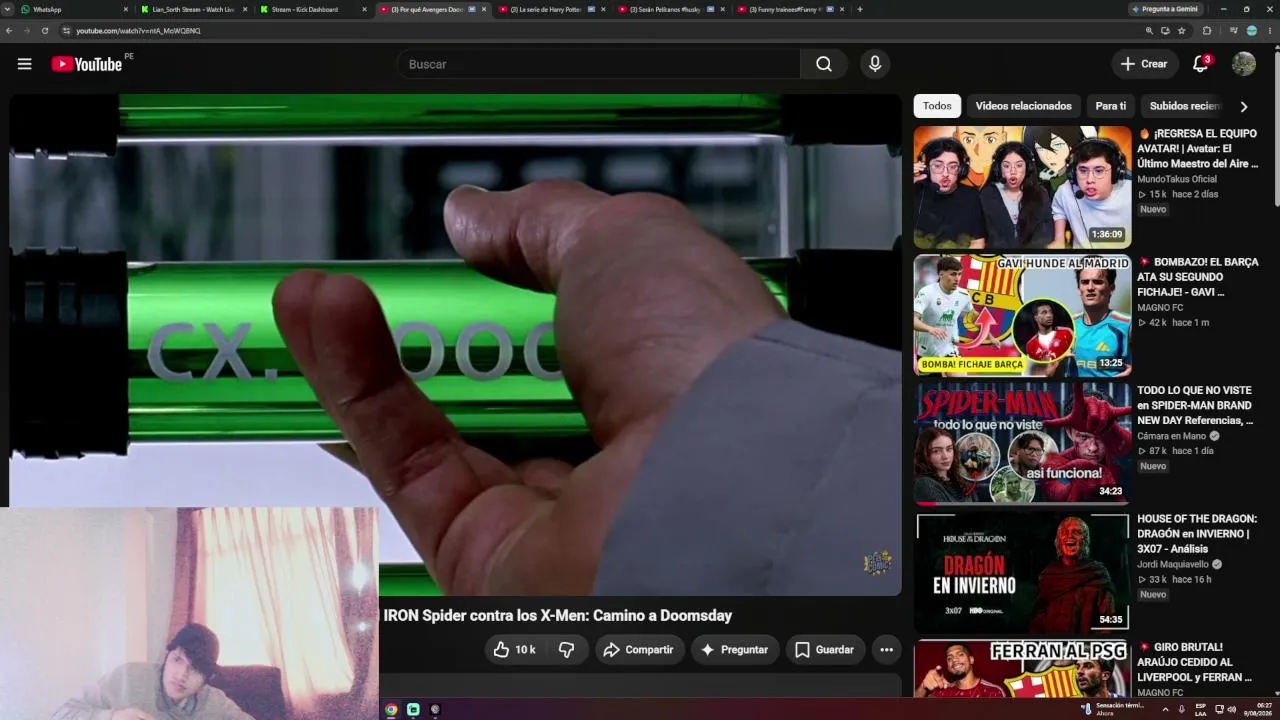Close the Stream - Kick Dashboard tab
1280x720 pixels.
(x=364, y=9)
